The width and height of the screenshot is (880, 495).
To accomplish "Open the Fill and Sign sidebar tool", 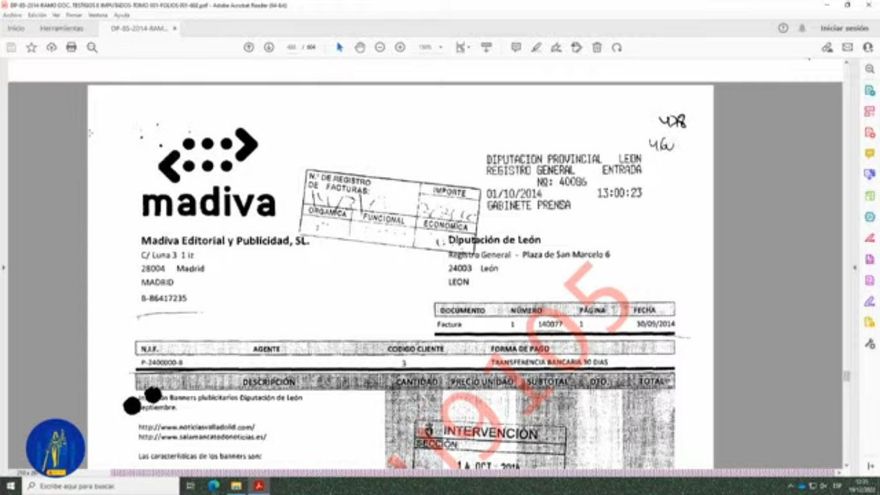I will [x=869, y=301].
